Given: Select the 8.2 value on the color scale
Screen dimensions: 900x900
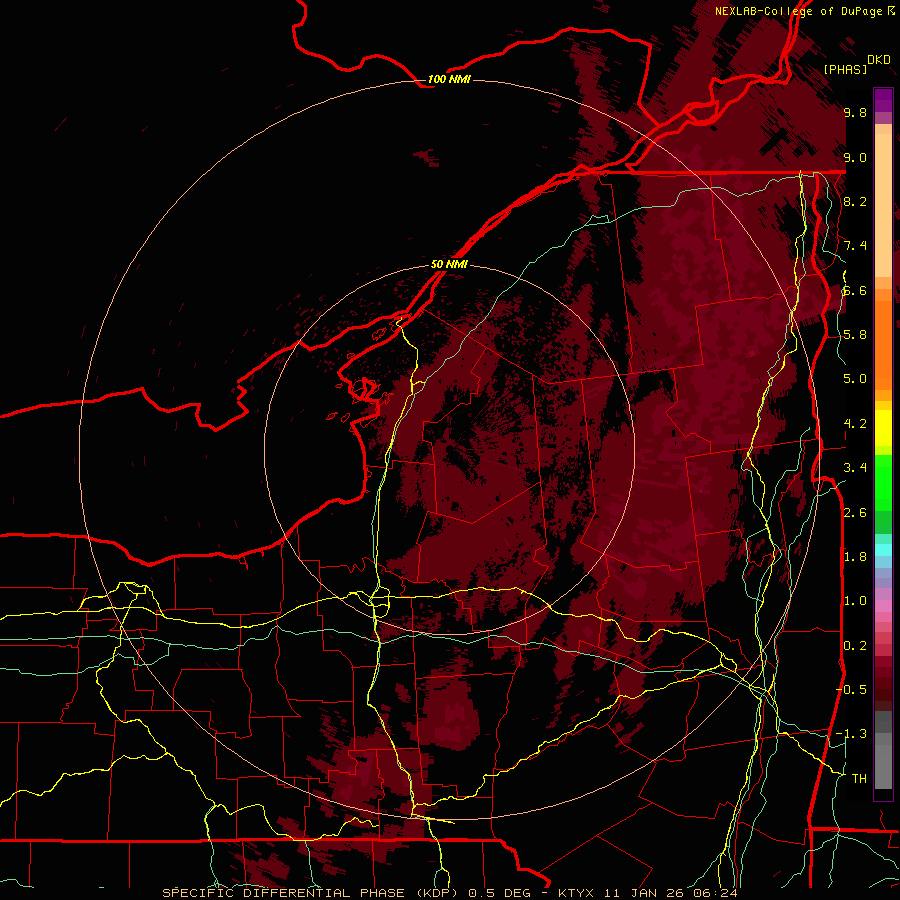Looking at the screenshot, I should tap(855, 201).
